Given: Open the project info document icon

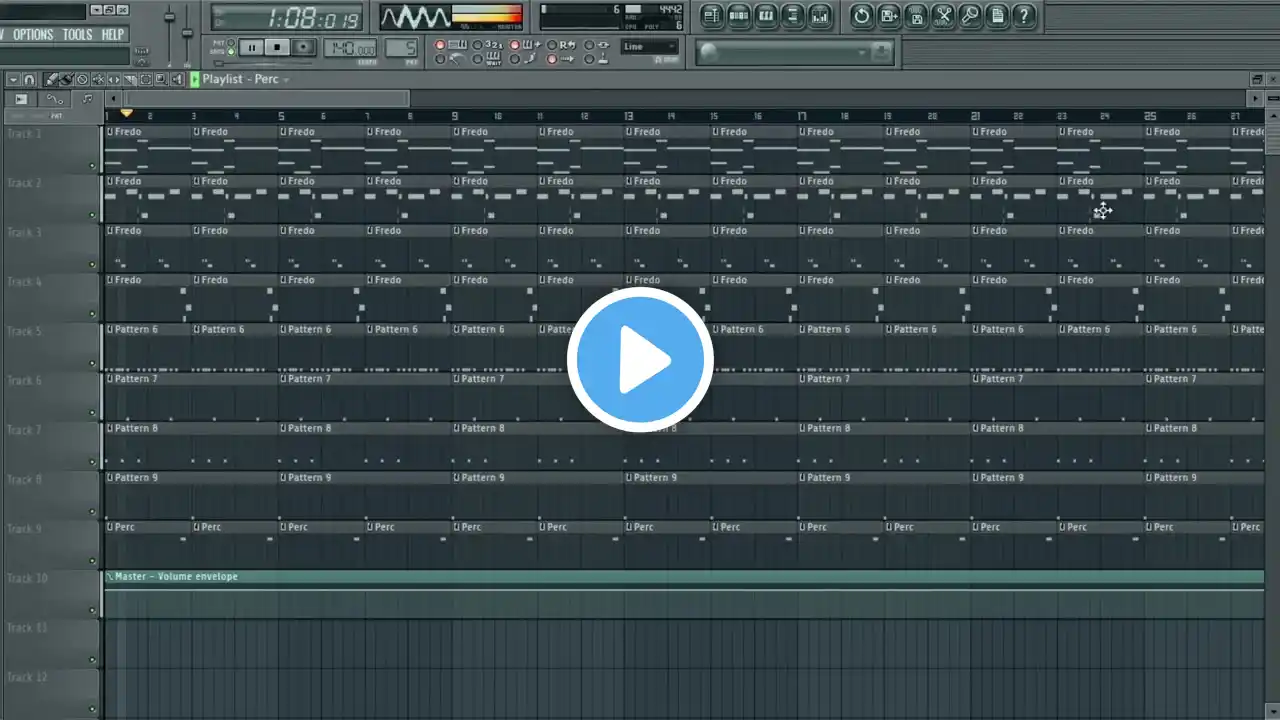Looking at the screenshot, I should (997, 15).
